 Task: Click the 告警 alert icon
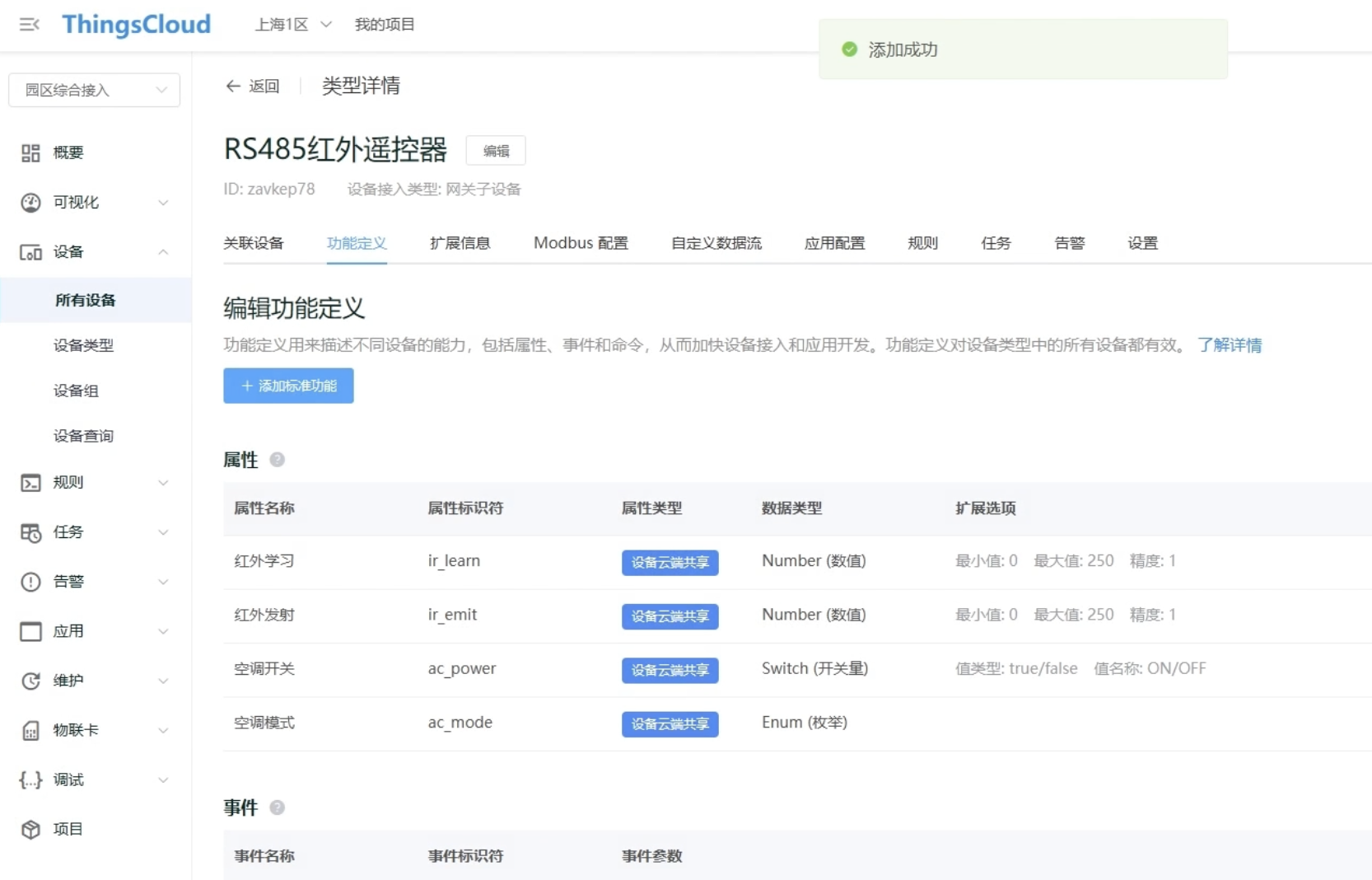click(30, 582)
